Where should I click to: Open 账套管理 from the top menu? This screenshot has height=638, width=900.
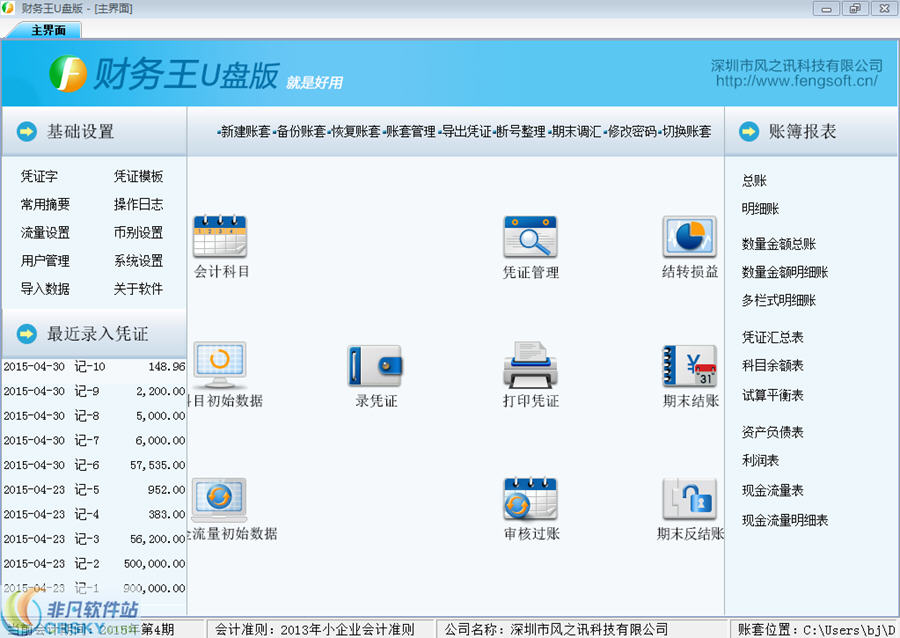pos(411,131)
